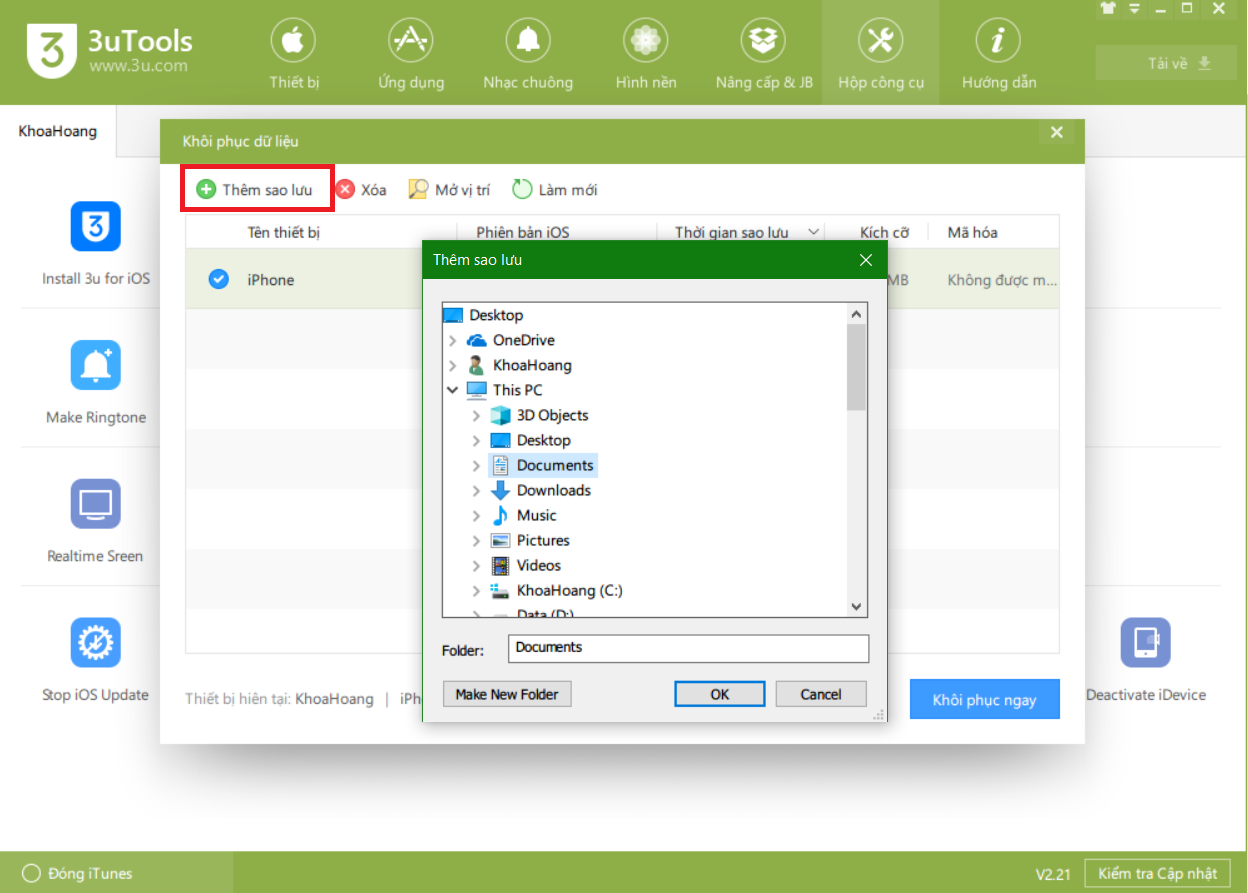Click Install 3u for iOS icon
1248x893 pixels.
click(x=96, y=227)
